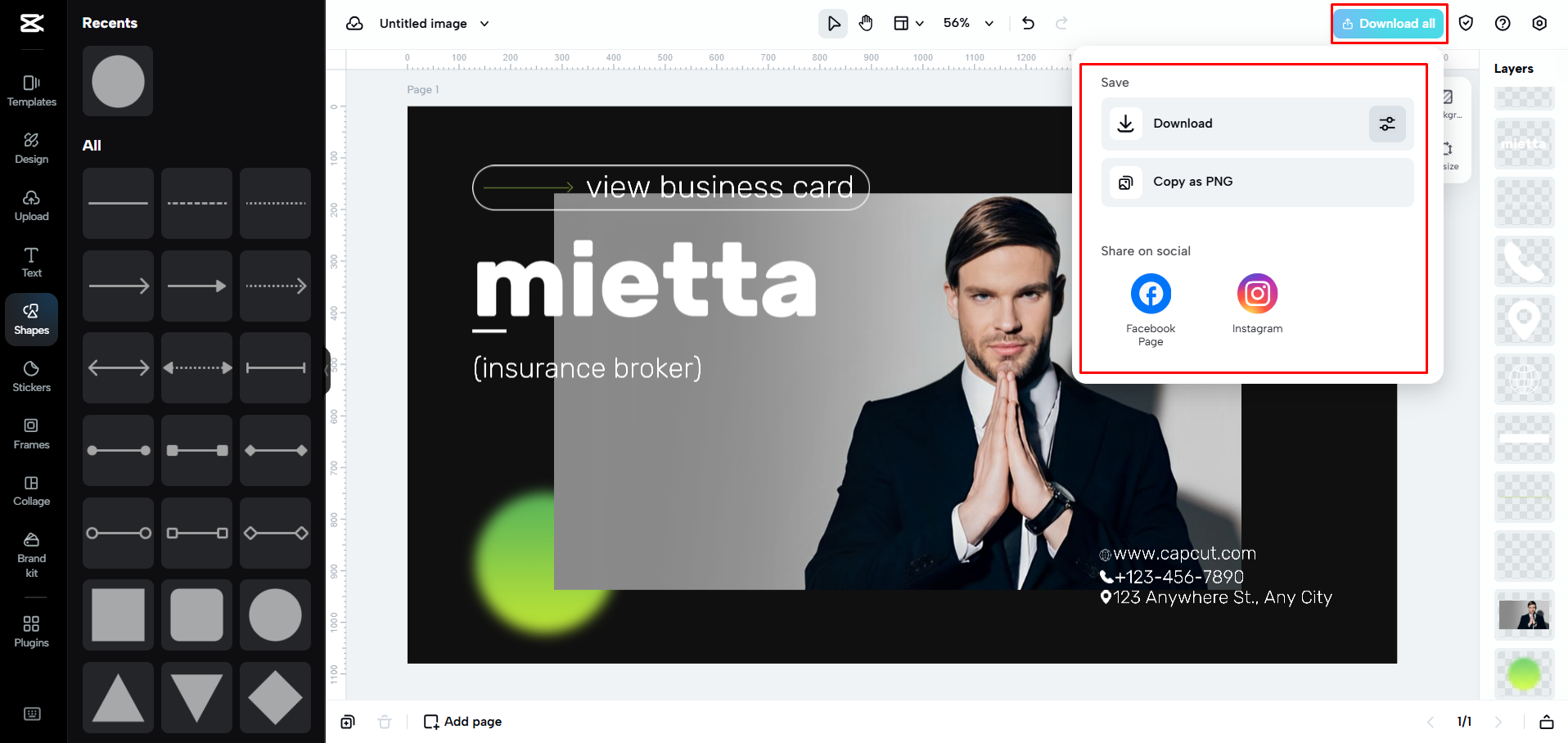
Task: Open the Brand kit panel
Action: [x=31, y=555]
